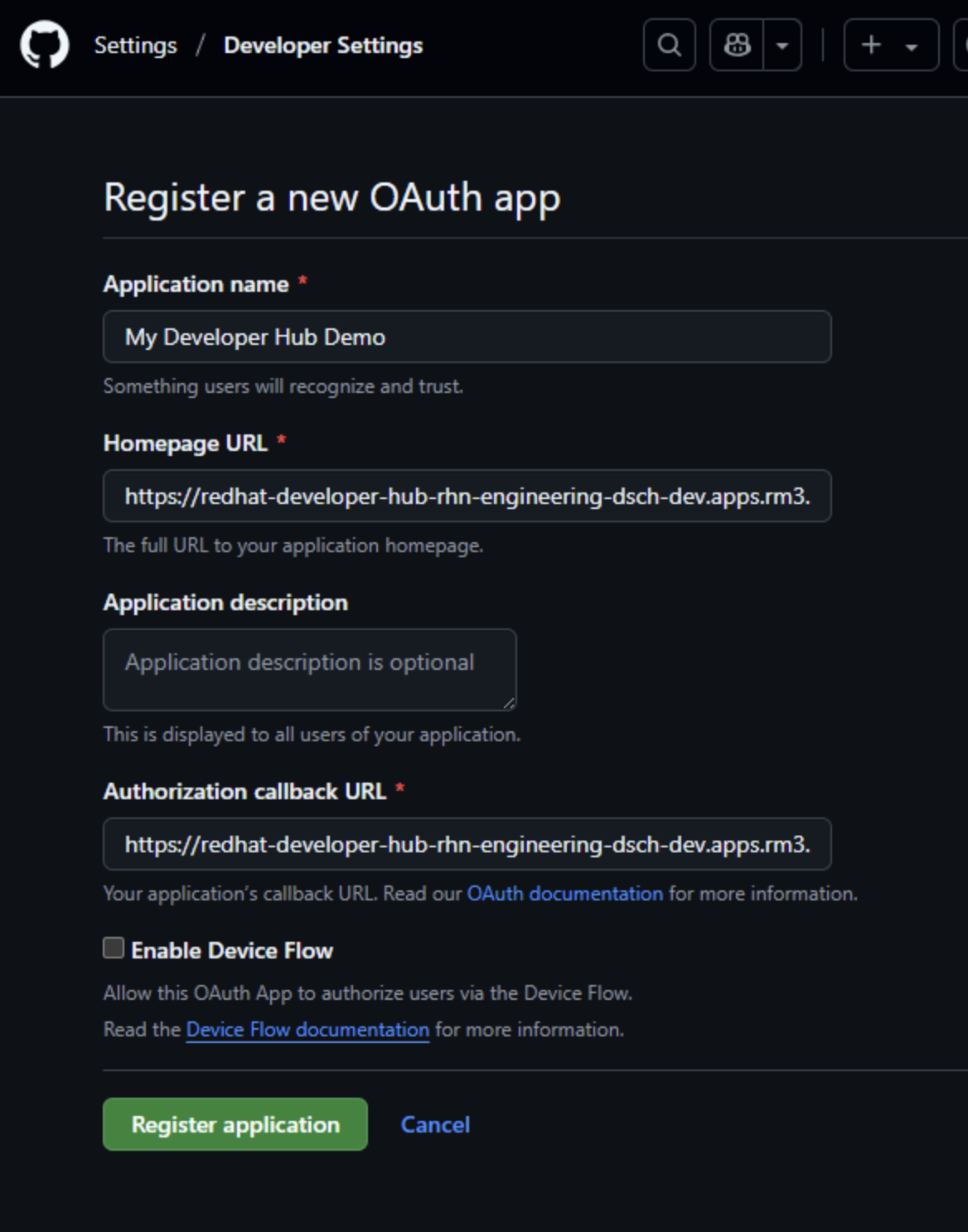968x1232 pixels.
Task: Click into the Homepage URL field
Action: coord(467,496)
